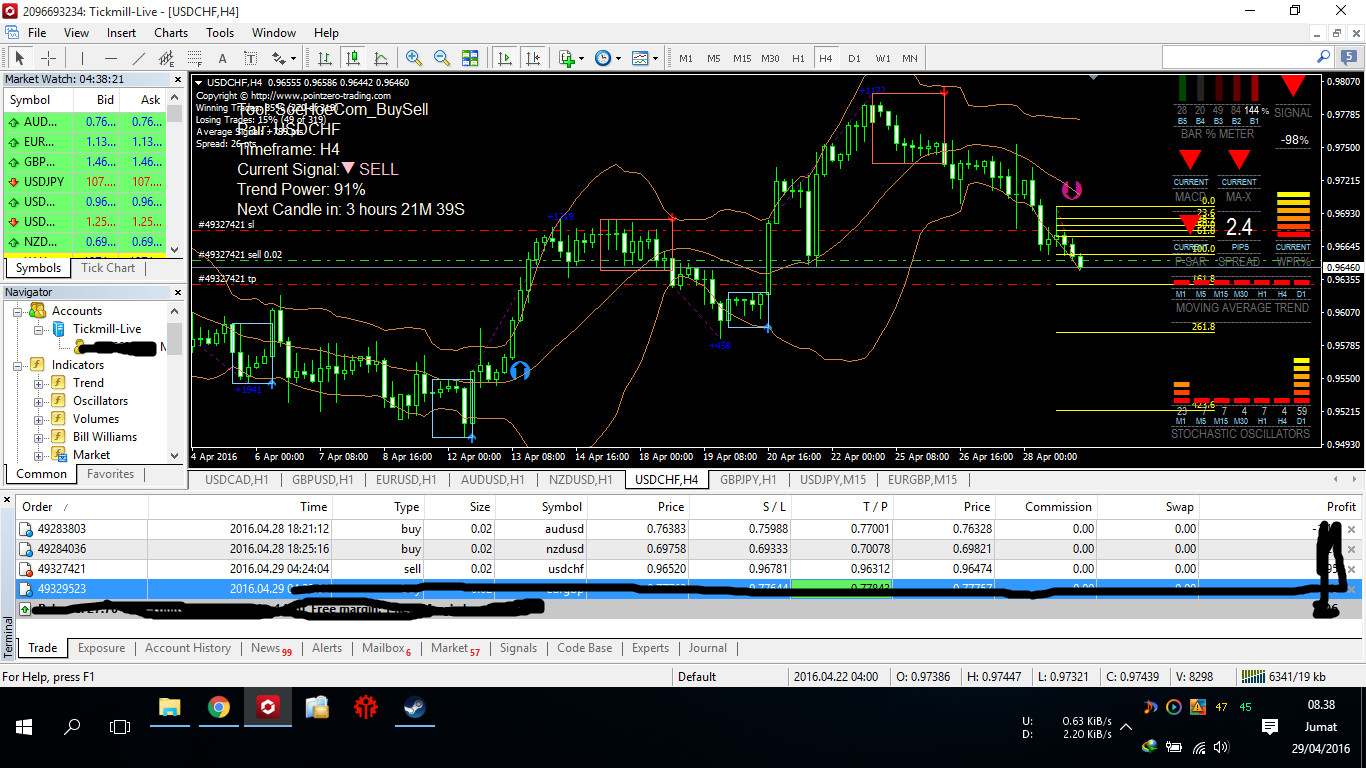Screen dimensions: 1366x768
Task: Switch to D1 timeframe
Action: pos(854,58)
